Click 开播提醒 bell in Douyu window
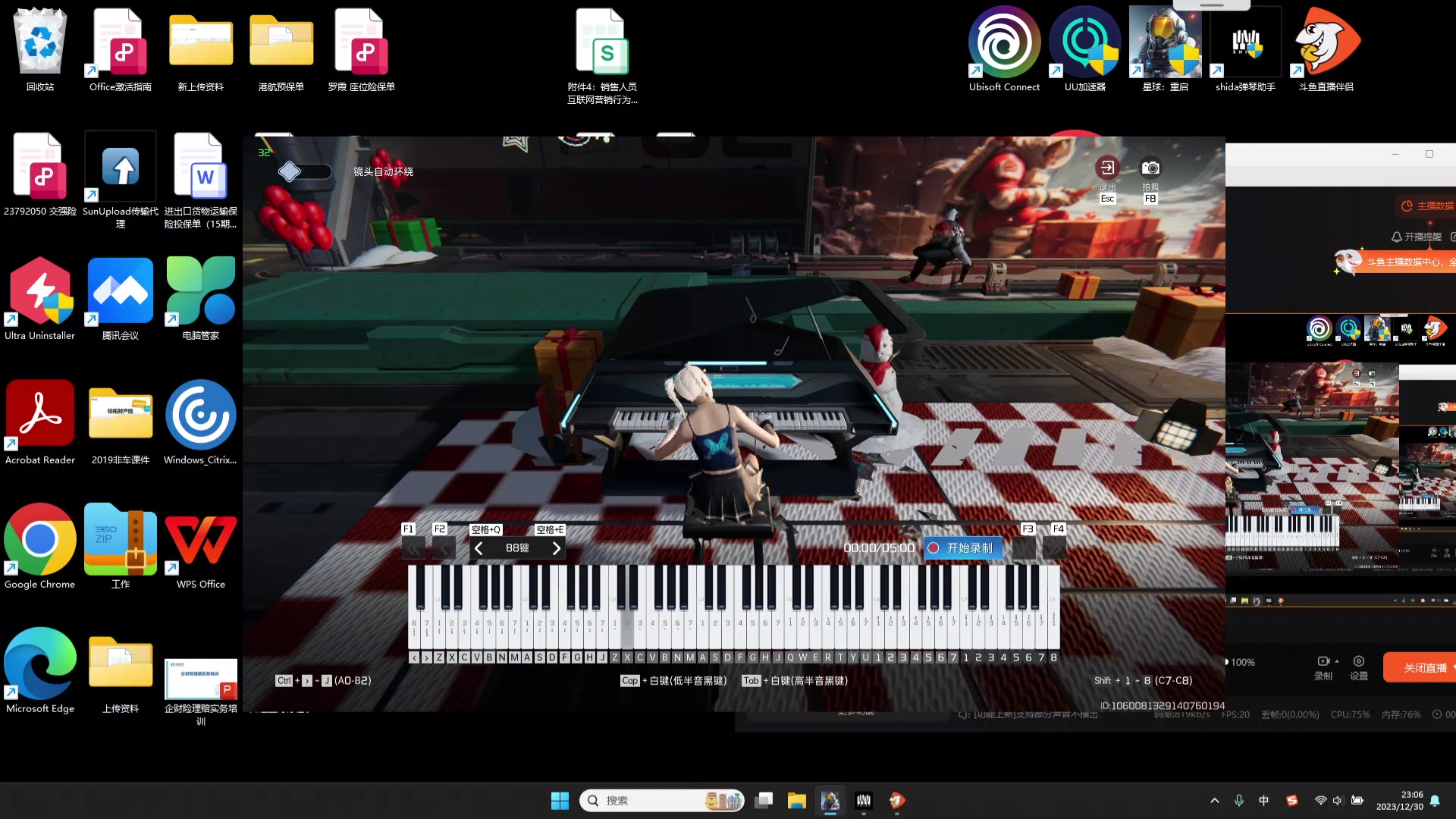The image size is (1456, 819). coord(1416,237)
